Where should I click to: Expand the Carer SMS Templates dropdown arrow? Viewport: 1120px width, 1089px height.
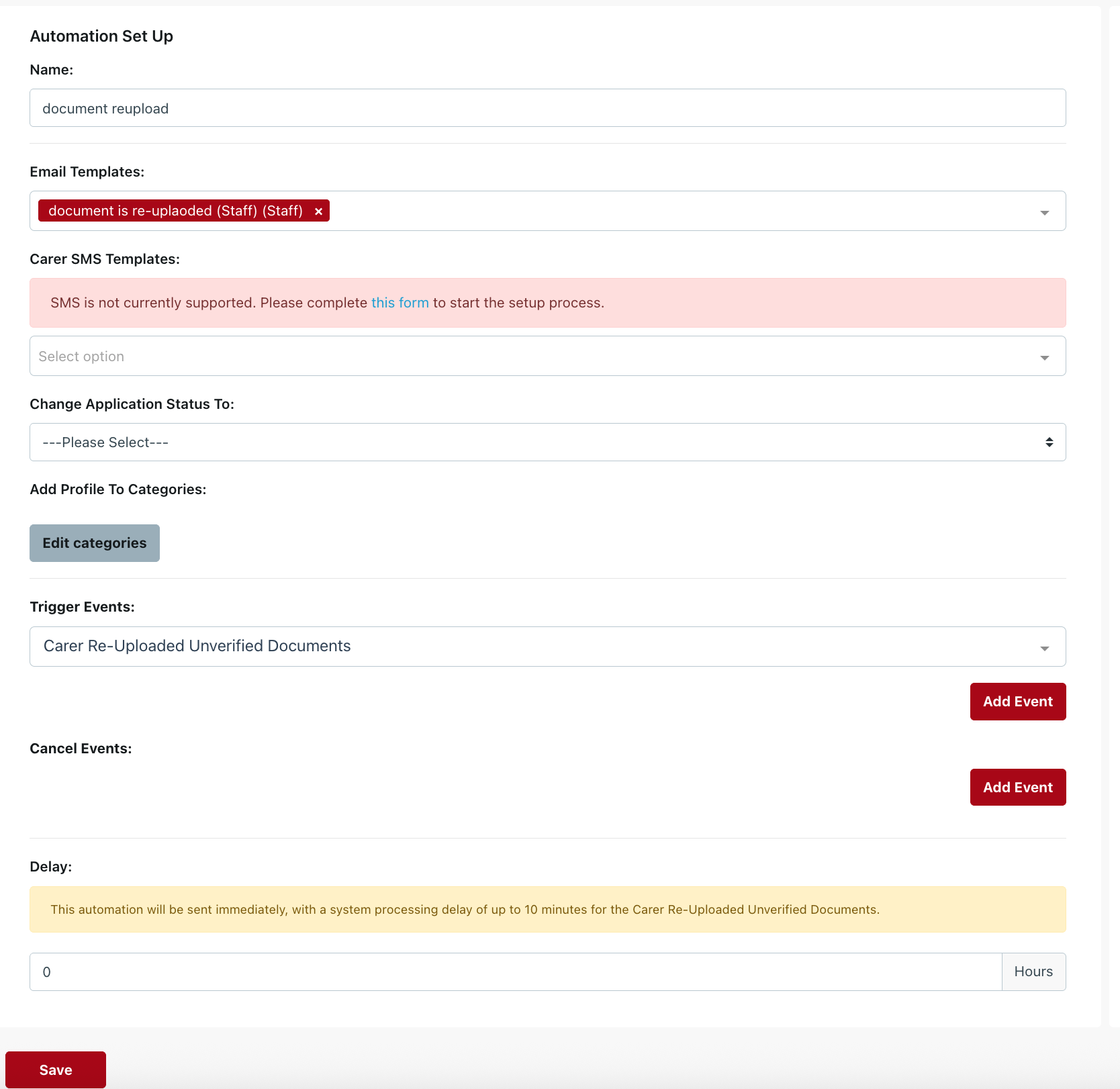1044,357
